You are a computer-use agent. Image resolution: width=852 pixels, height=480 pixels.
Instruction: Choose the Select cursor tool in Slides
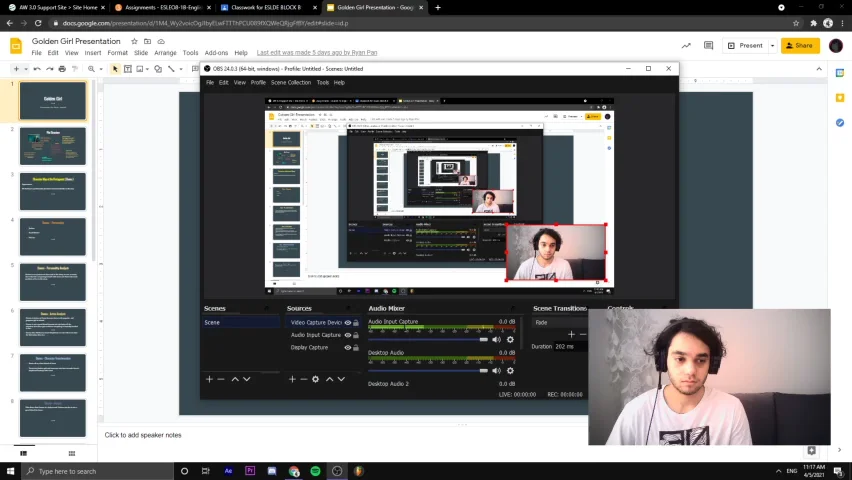(x=115, y=69)
